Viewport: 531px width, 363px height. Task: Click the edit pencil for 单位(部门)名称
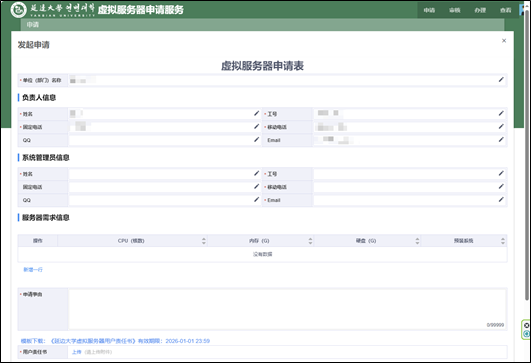coord(501,80)
